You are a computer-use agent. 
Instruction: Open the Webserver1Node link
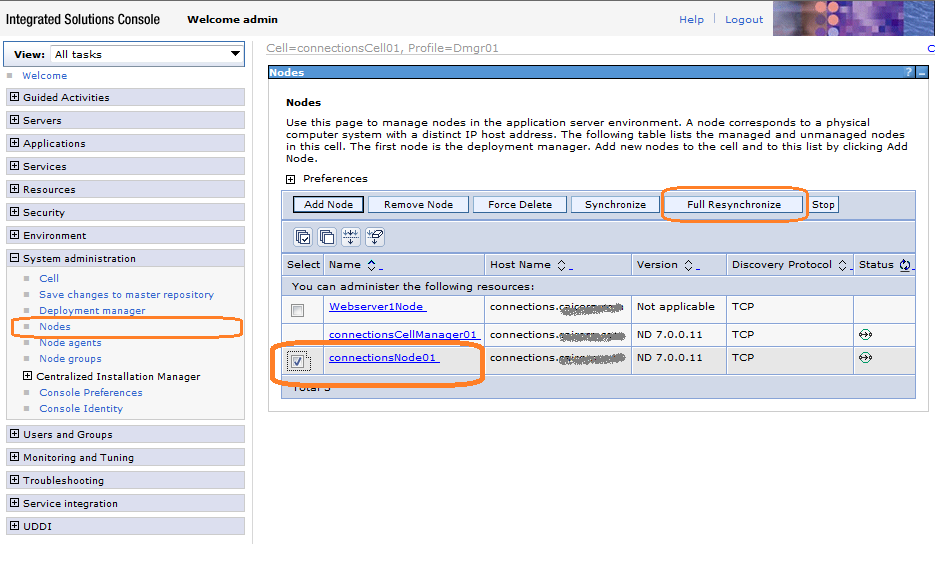point(377,307)
